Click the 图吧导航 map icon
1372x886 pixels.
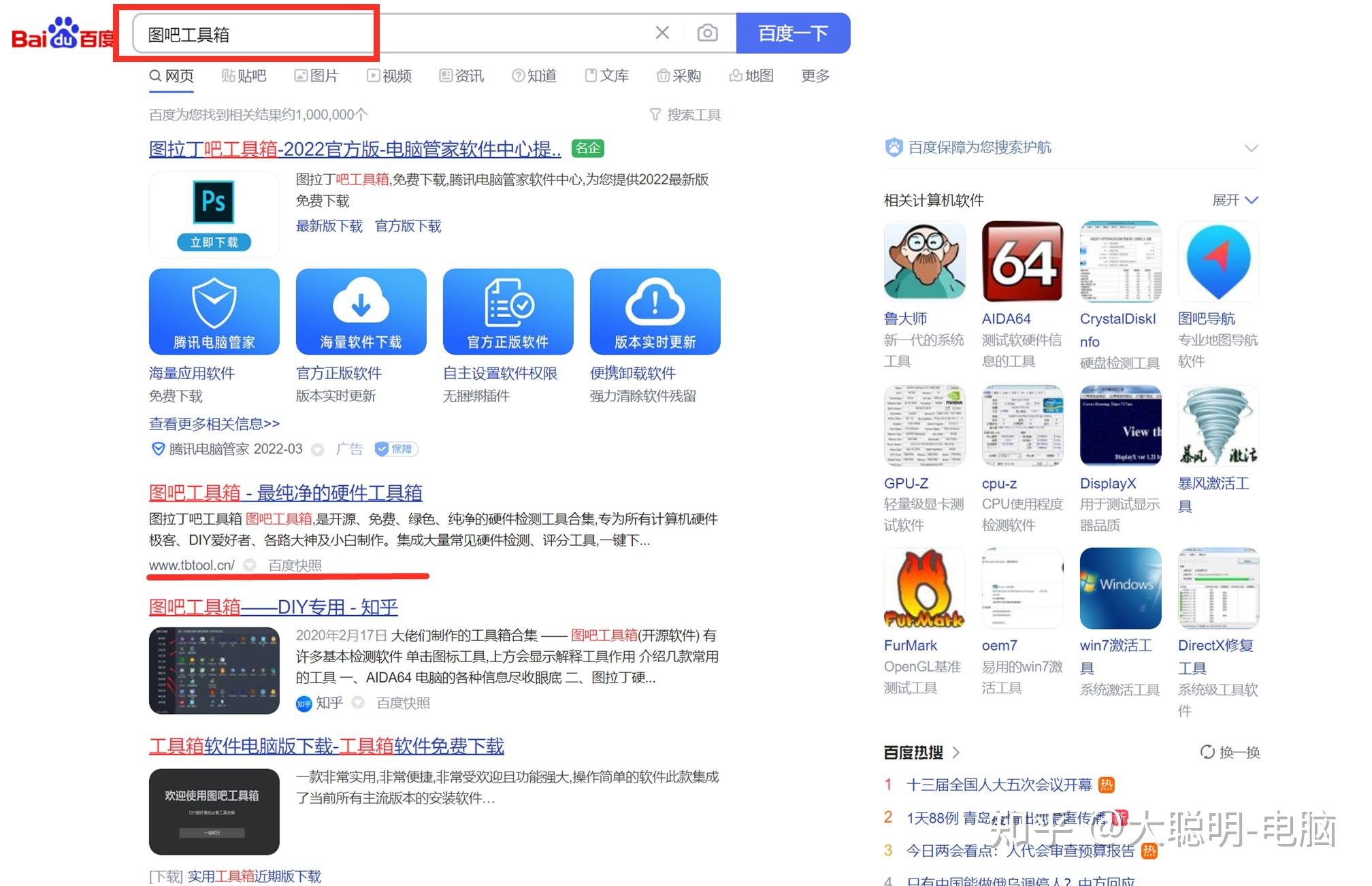1218,261
